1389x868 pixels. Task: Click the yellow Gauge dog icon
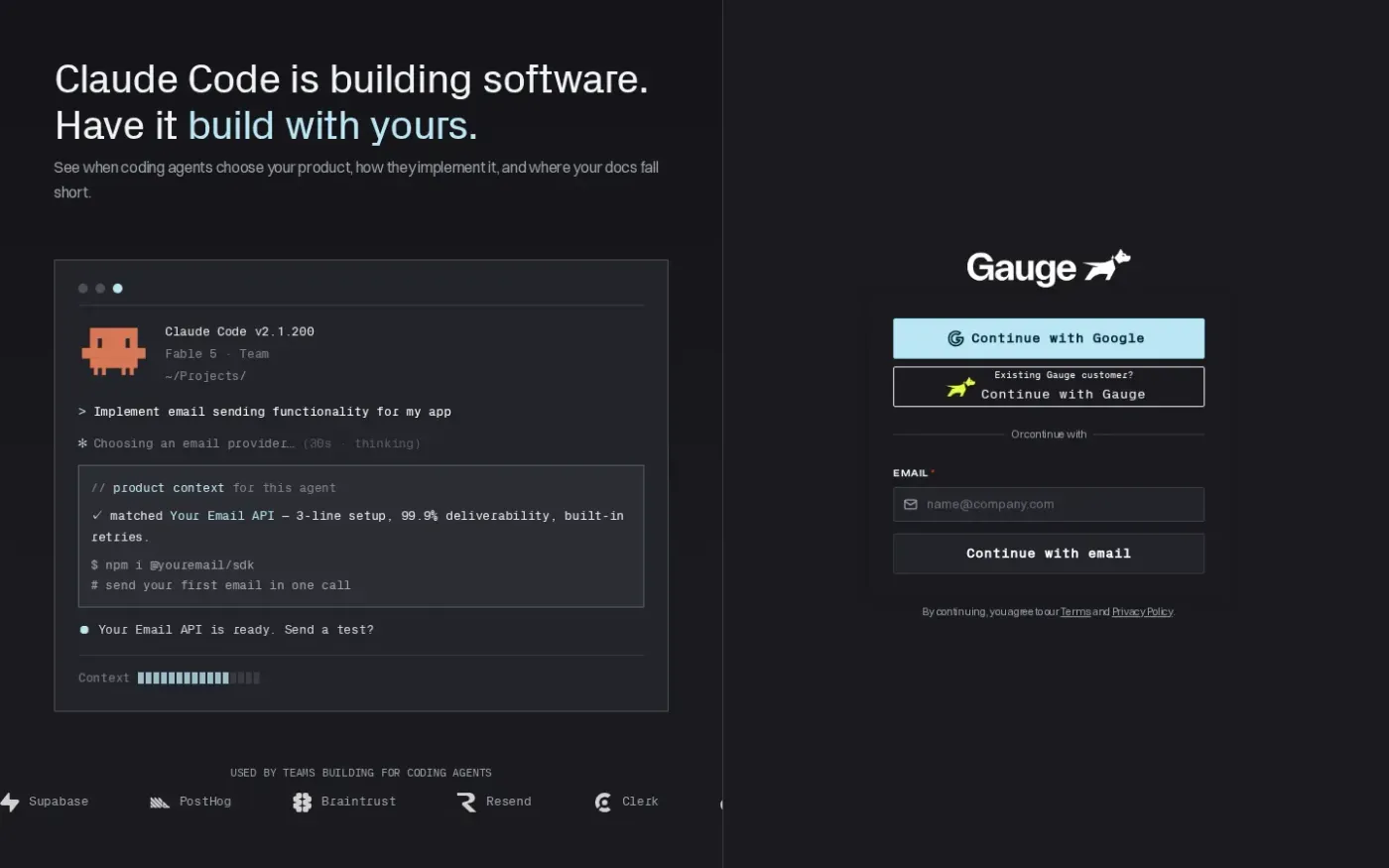coord(960,387)
